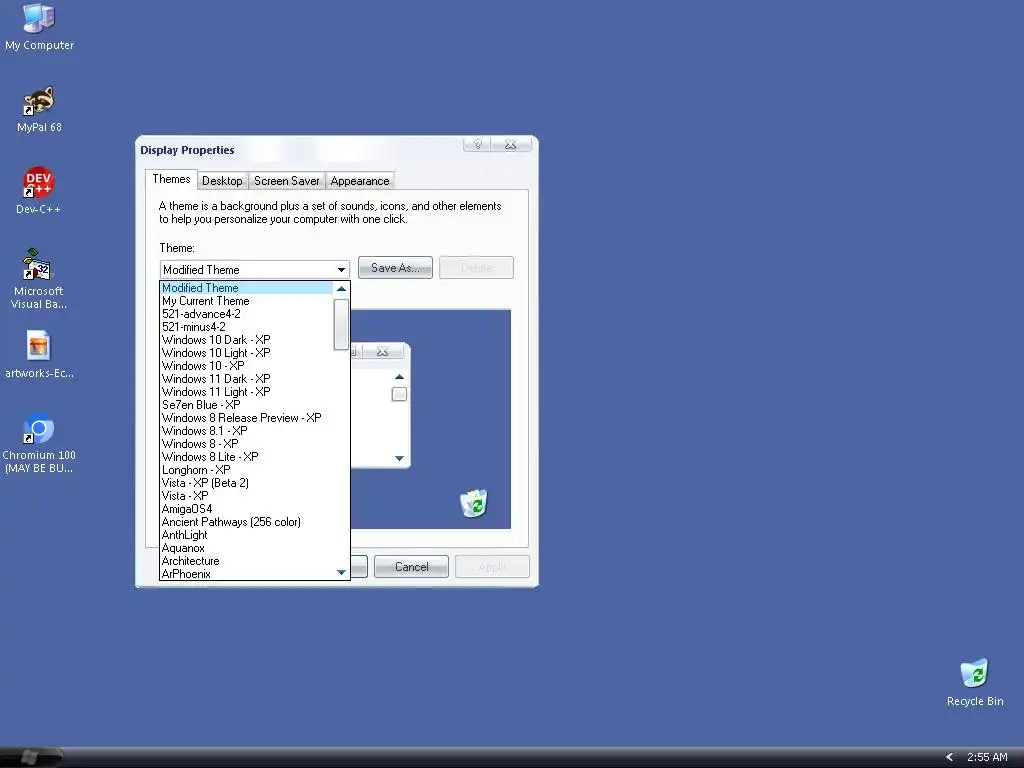This screenshot has height=768, width=1024.
Task: Pick Vista - XP (Beta 2) theme
Action: click(x=246, y=483)
